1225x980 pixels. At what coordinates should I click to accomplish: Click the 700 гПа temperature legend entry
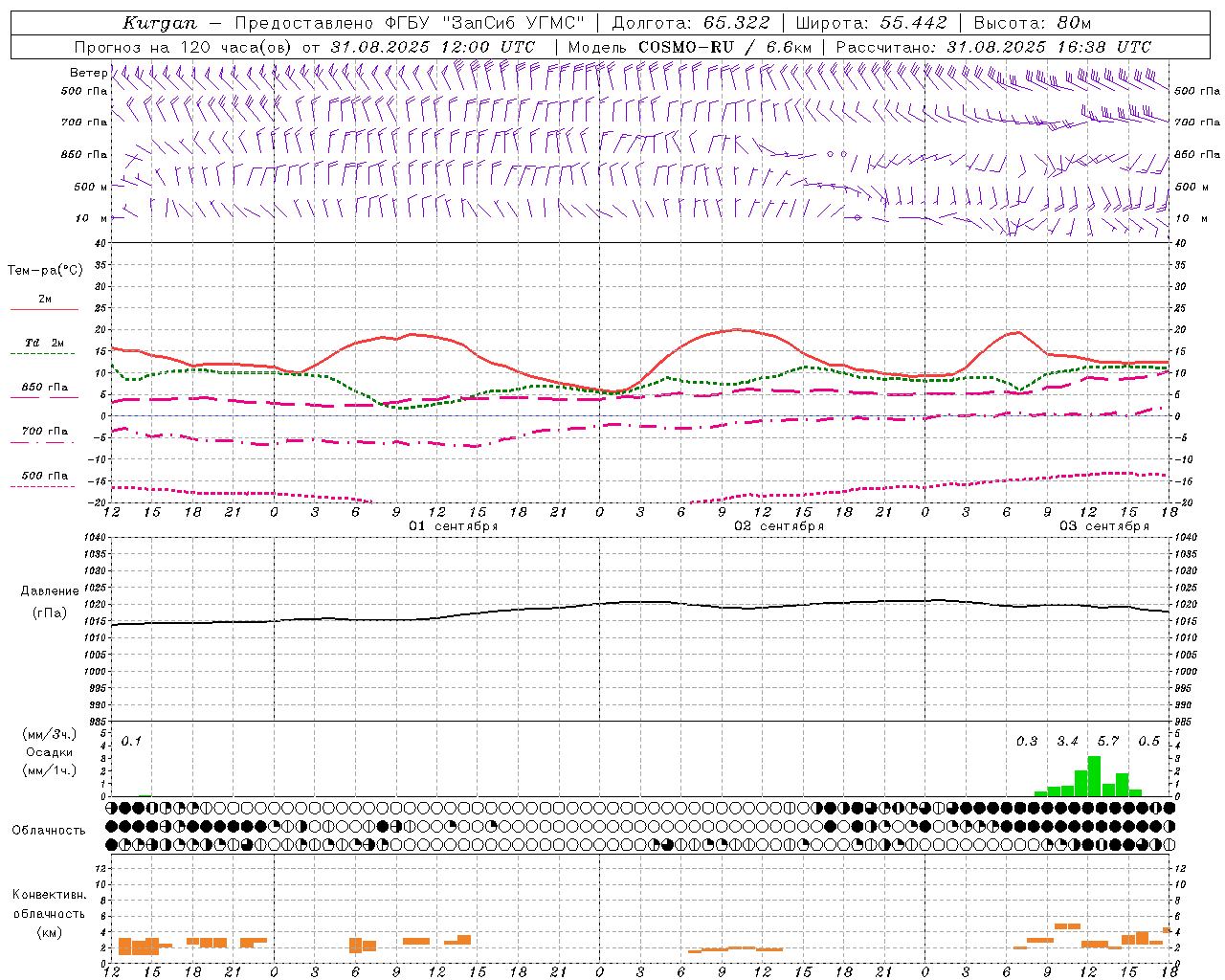click(45, 432)
